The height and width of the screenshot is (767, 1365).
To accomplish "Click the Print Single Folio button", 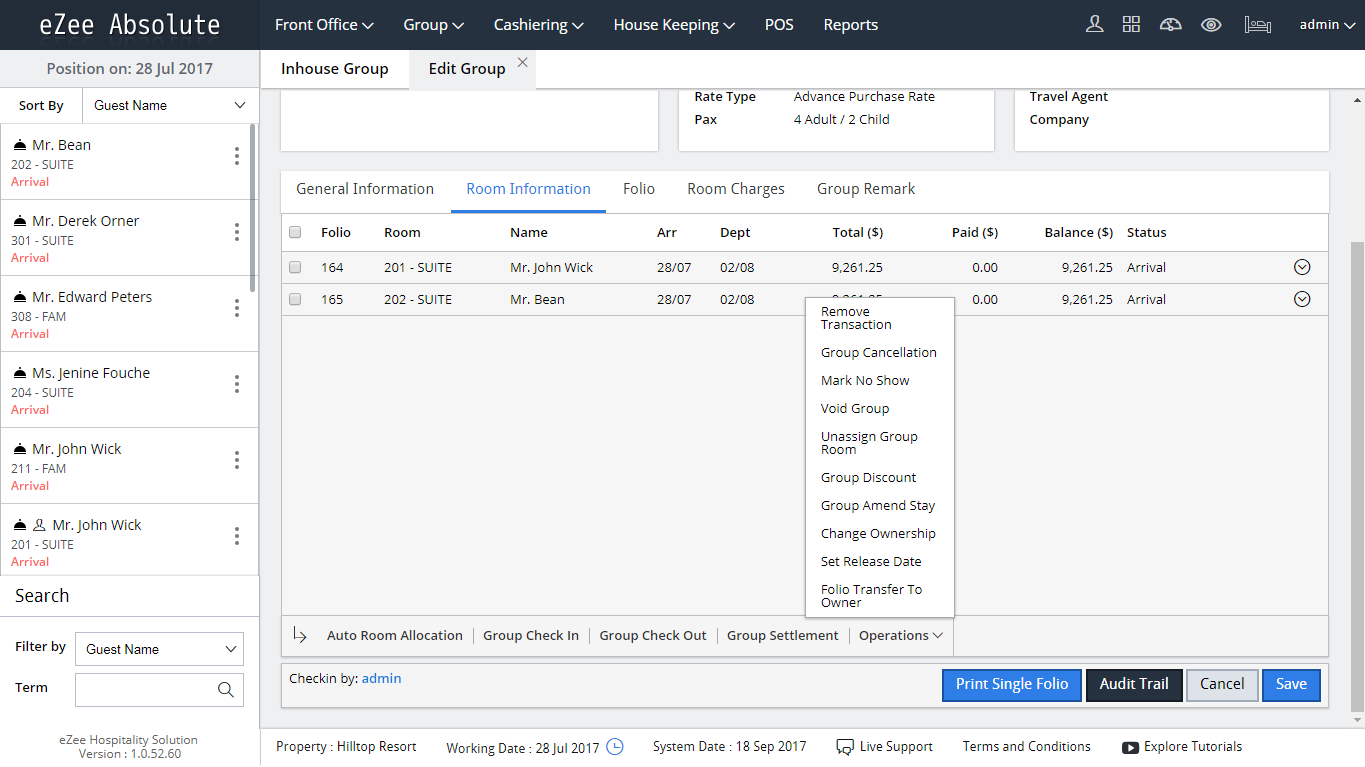I will 1011,685.
